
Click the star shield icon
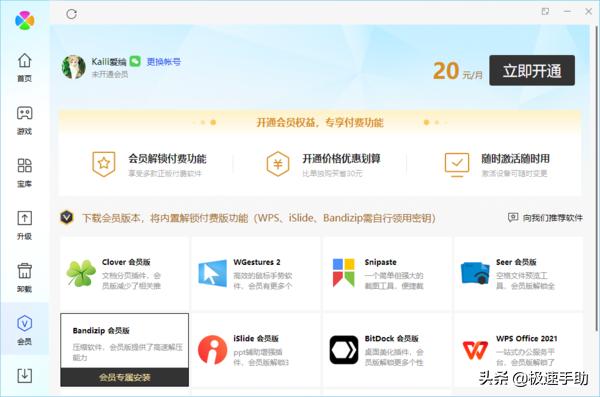104,164
